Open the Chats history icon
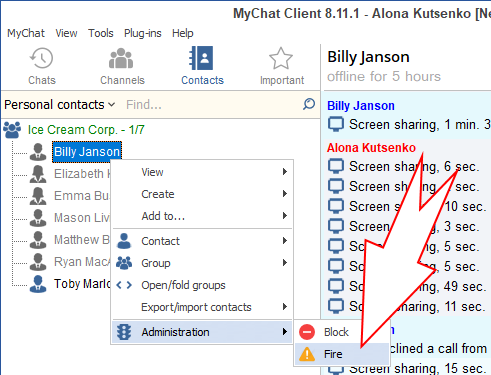Image resolution: width=491 pixels, height=375 pixels. point(41,58)
